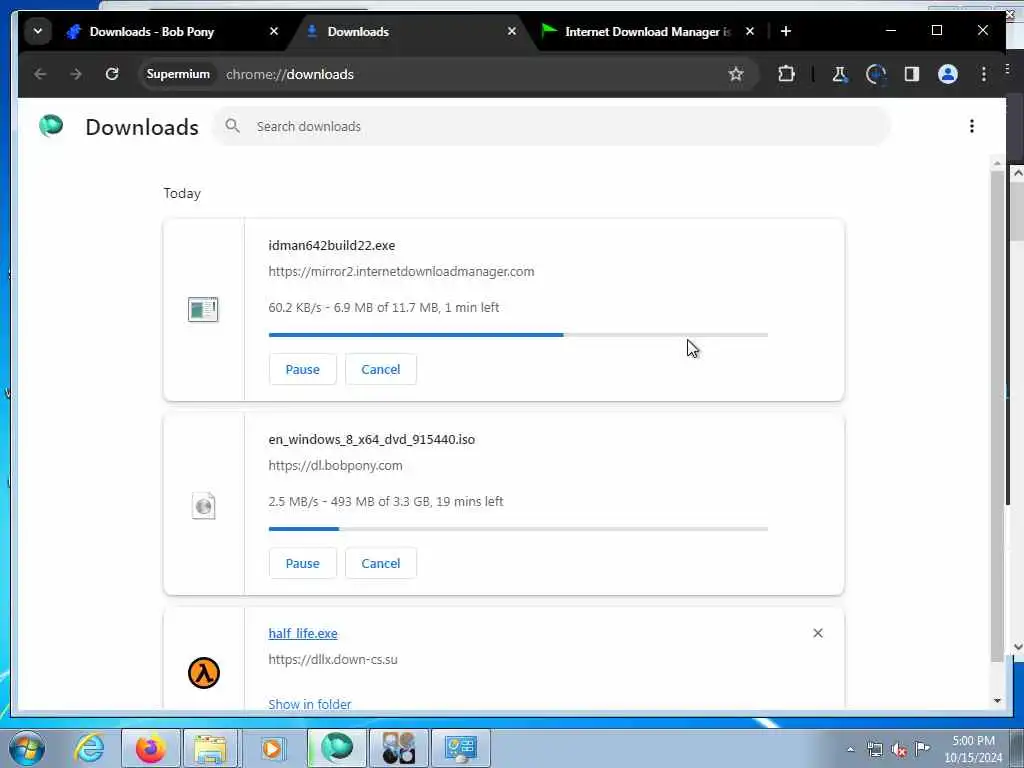Go back with the back arrow
The width and height of the screenshot is (1024, 768).
click(40, 74)
